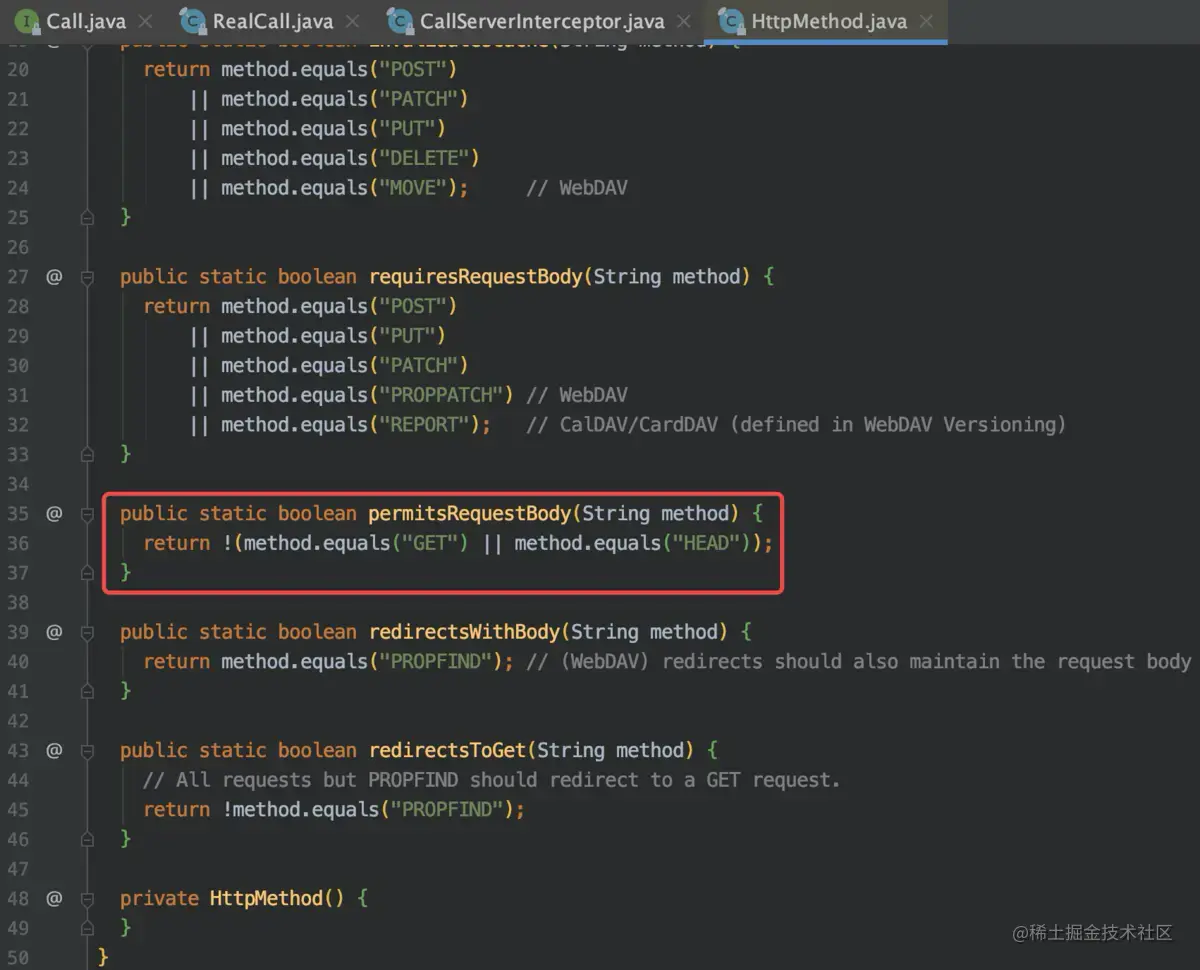Click the redirectsWithBody method name
Viewport: 1200px width, 970px height.
(x=463, y=632)
